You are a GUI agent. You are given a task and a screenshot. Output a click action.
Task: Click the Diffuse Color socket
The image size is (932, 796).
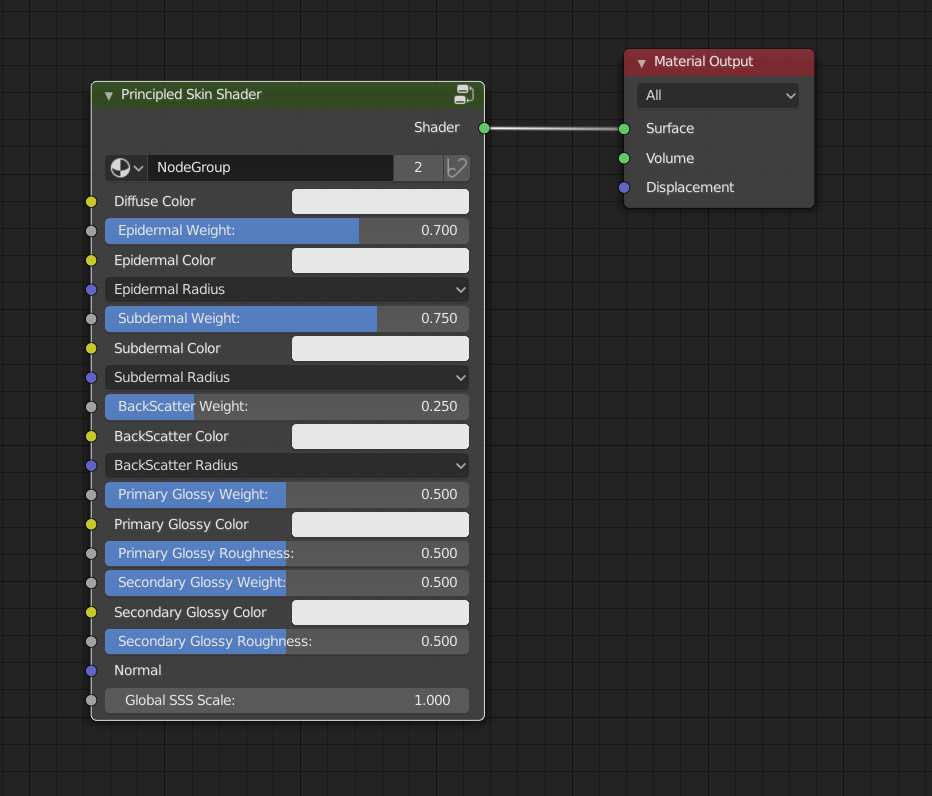pos(91,202)
